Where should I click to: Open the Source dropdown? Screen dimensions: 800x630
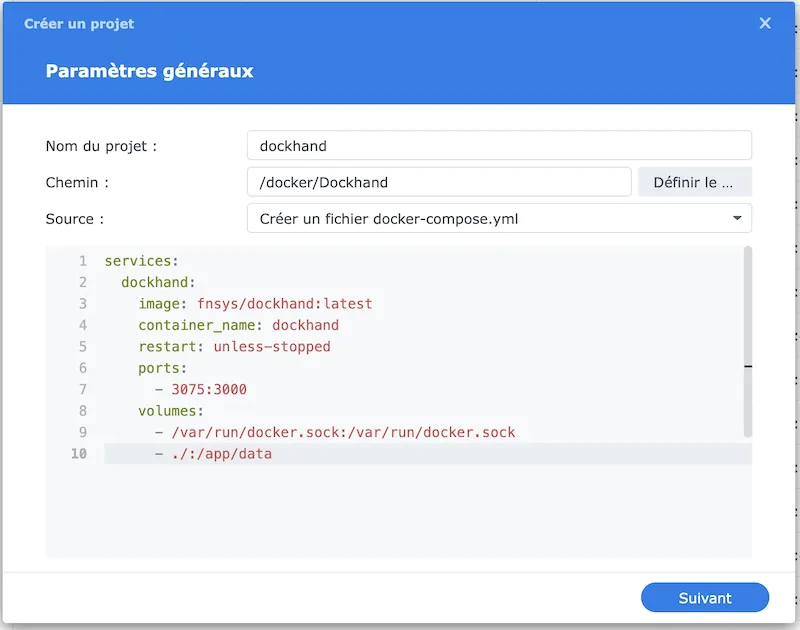pos(499,218)
